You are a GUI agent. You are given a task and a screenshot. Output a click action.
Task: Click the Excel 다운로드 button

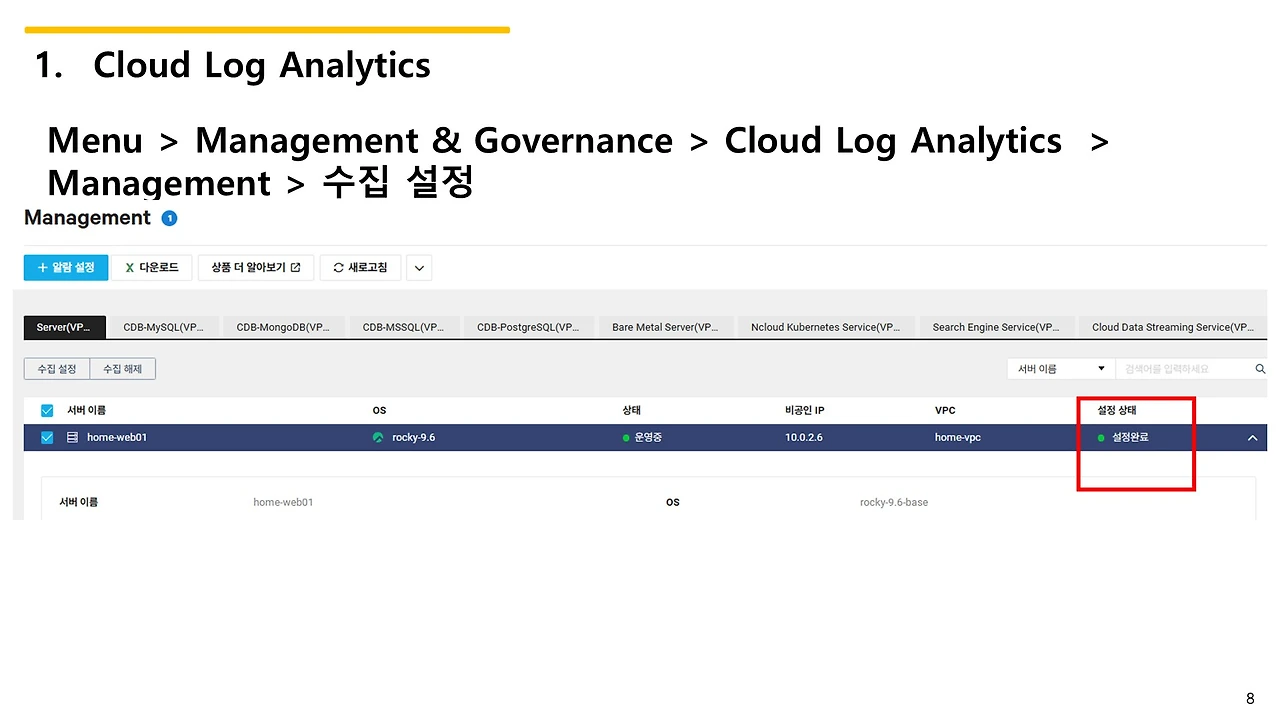click(x=152, y=268)
